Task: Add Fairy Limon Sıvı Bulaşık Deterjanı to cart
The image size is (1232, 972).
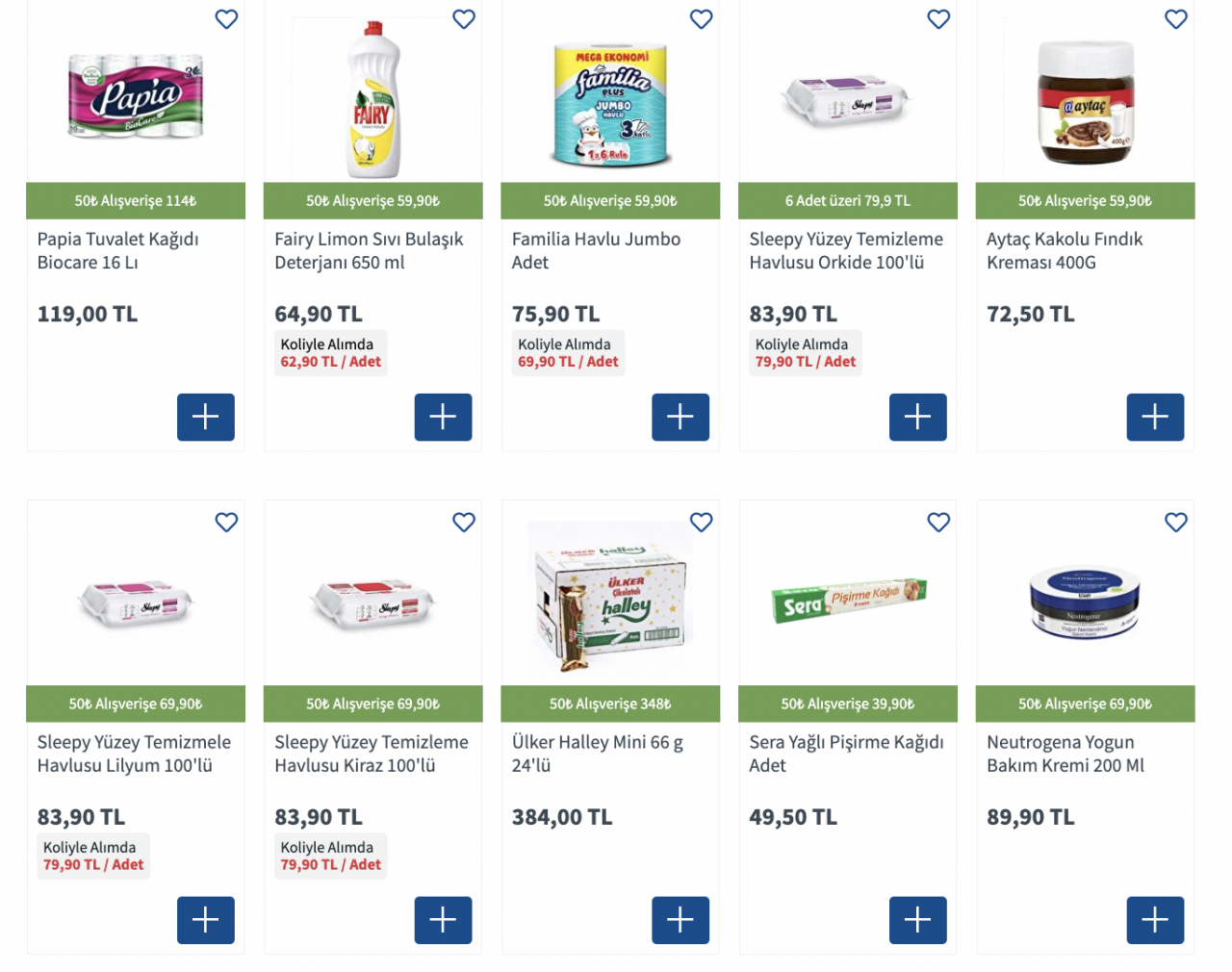Action: click(x=443, y=417)
